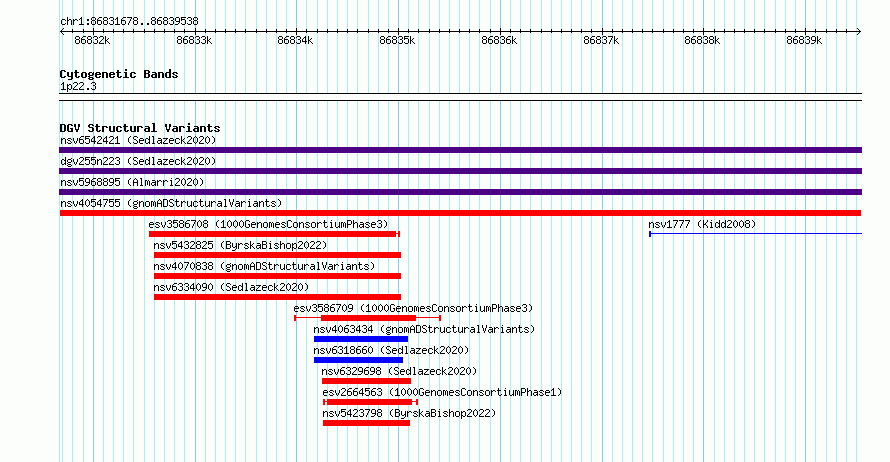Image resolution: width=890 pixels, height=462 pixels.
Task: Select the red bar under nsv5432825
Action: pos(278,255)
